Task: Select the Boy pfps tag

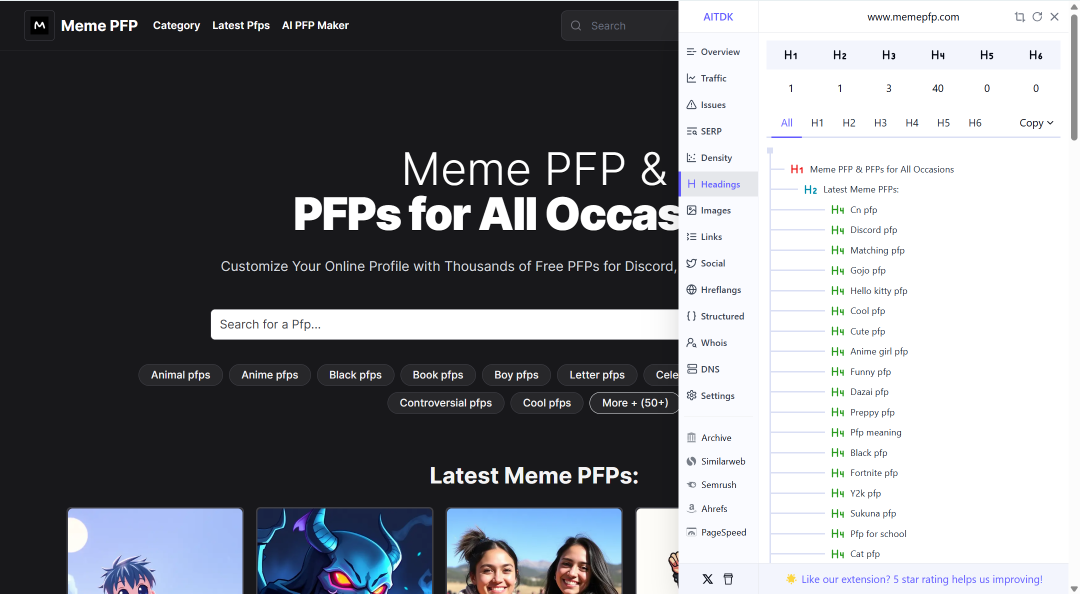Action: click(517, 375)
